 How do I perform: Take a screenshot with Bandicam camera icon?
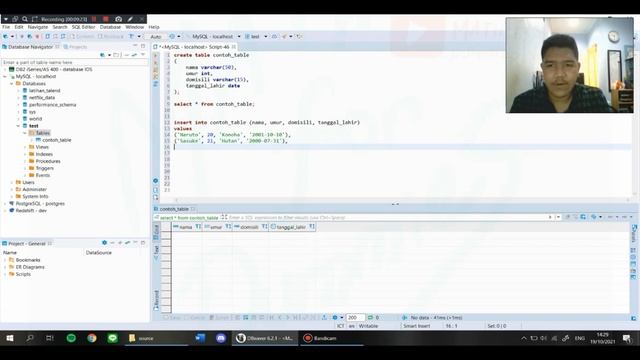(x=118, y=19)
